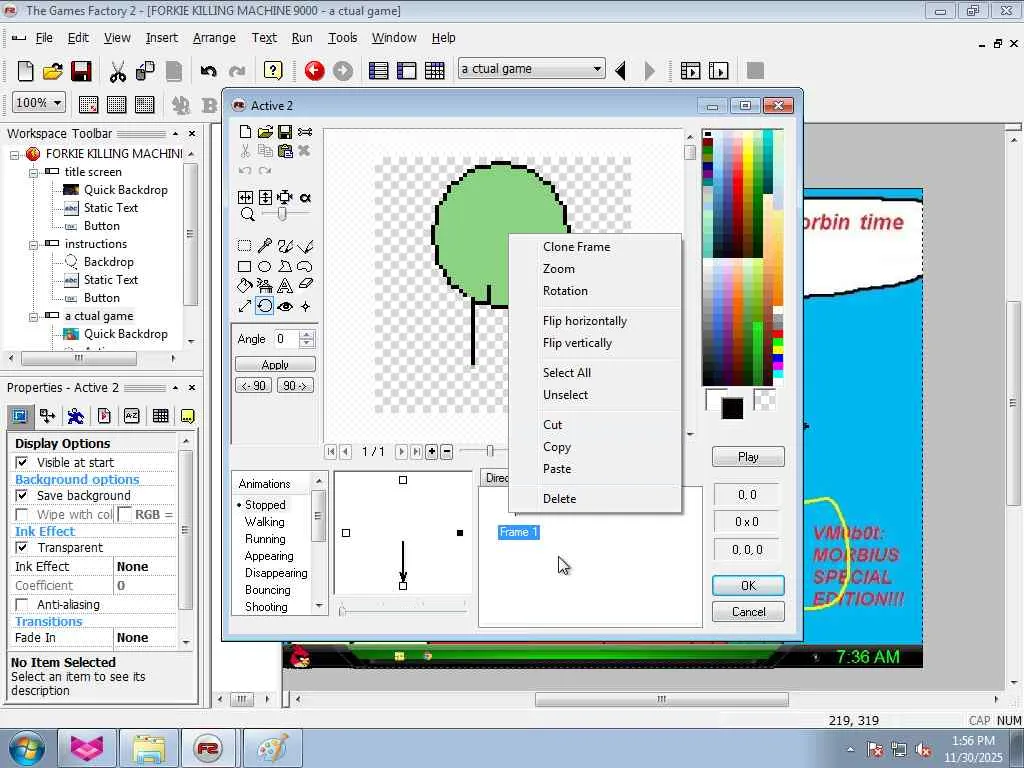Click the black foreground color swatch
Image resolution: width=1024 pixels, height=768 pixels.
point(732,409)
